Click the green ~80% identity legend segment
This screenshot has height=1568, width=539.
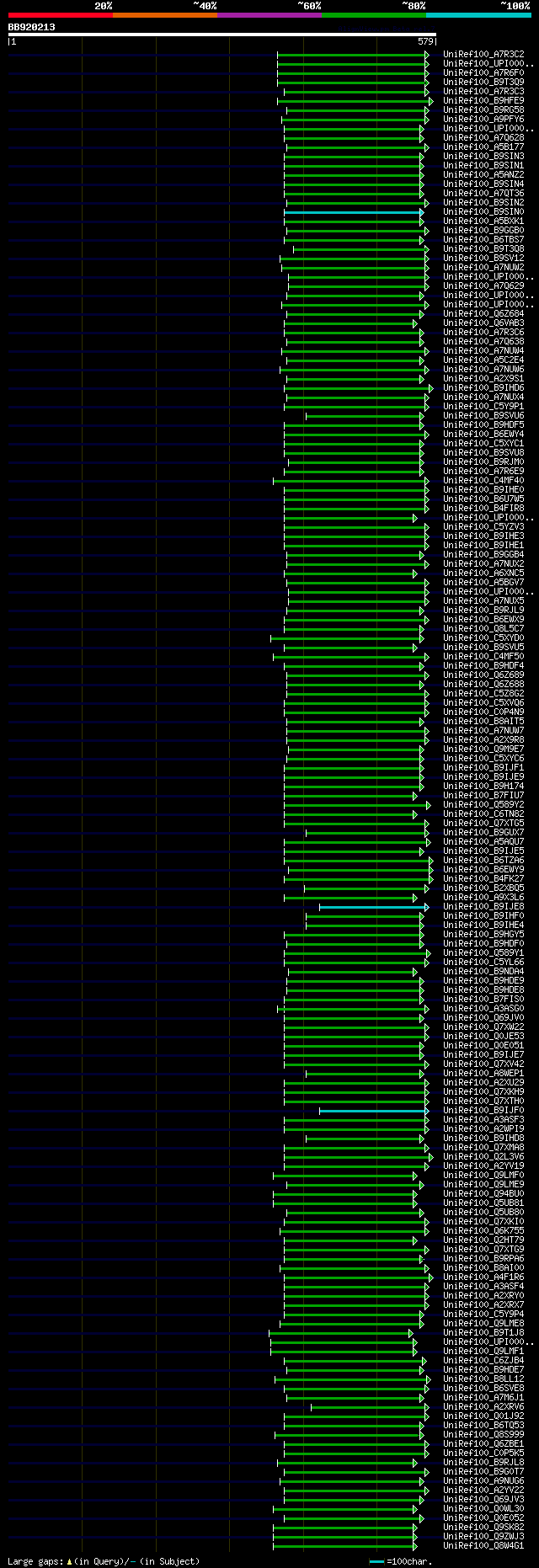pyautogui.click(x=373, y=15)
